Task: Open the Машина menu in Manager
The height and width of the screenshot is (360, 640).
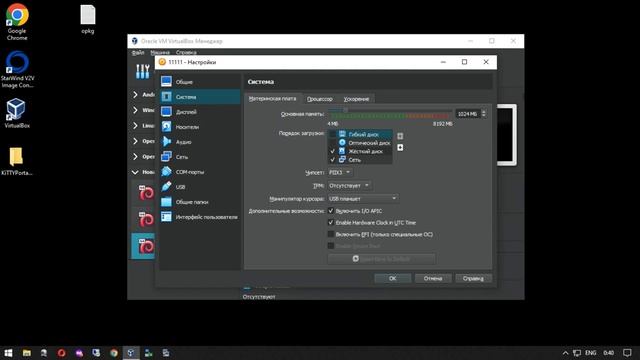Action: (x=160, y=53)
